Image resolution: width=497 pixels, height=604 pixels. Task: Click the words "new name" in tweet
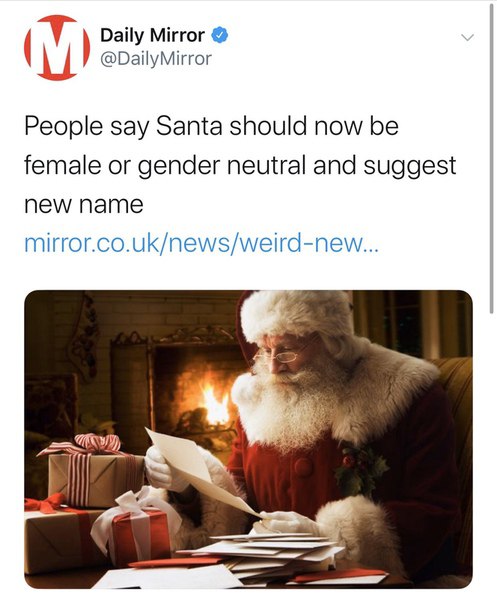84,204
